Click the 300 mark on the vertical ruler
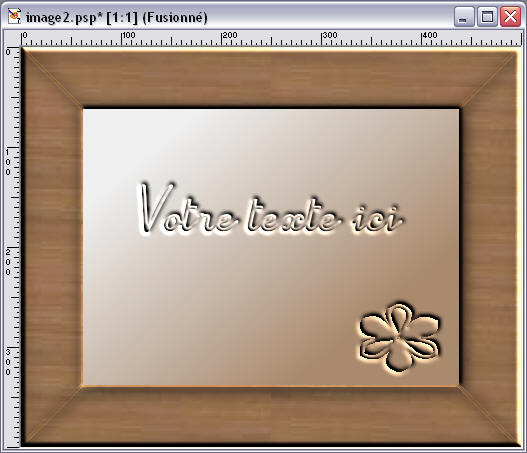 [8, 362]
